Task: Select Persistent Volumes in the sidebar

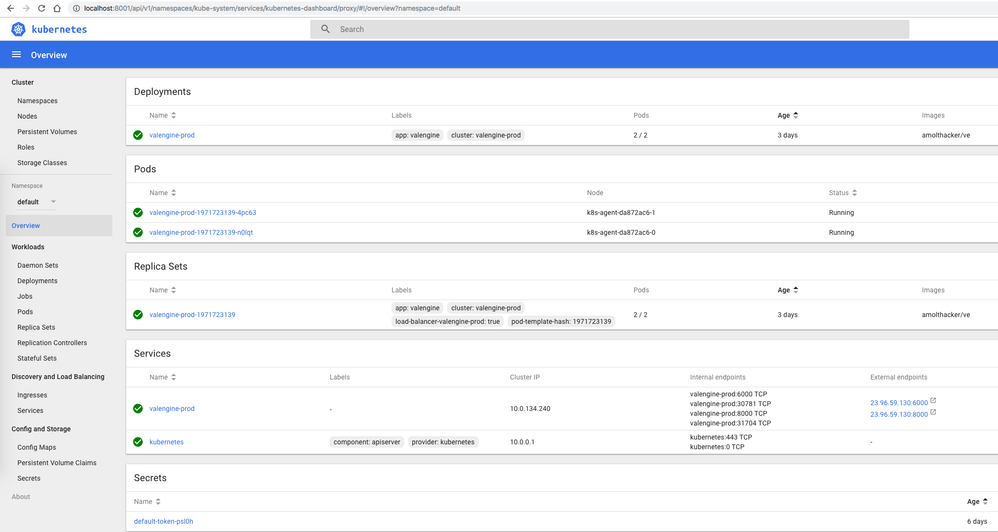Action: tap(47, 132)
